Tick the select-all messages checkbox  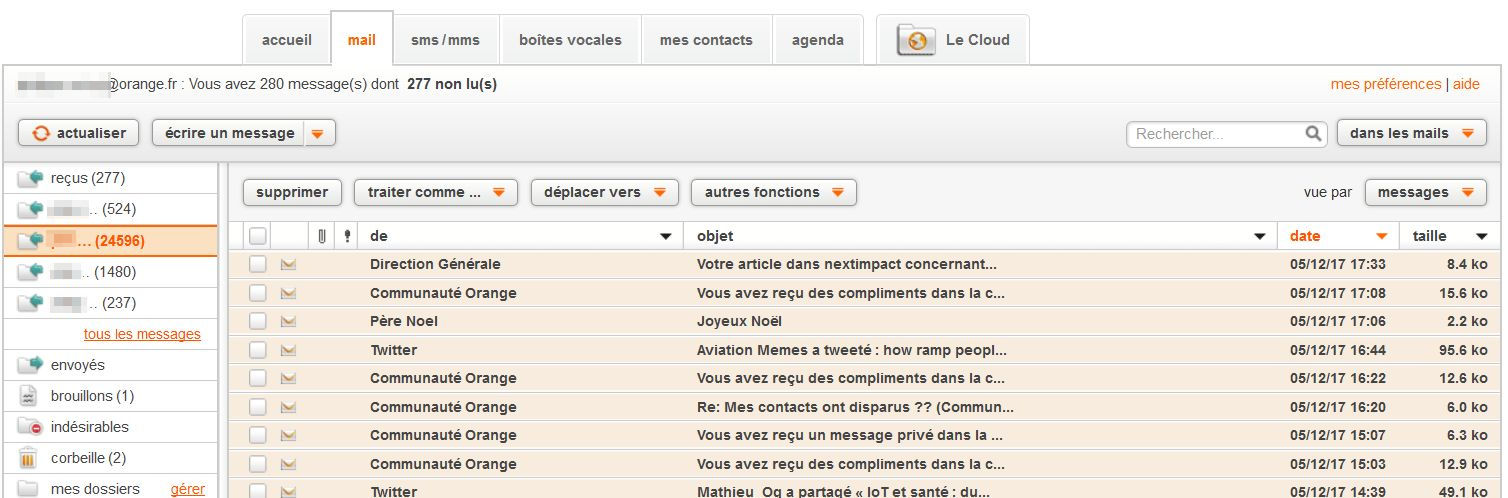(x=258, y=236)
